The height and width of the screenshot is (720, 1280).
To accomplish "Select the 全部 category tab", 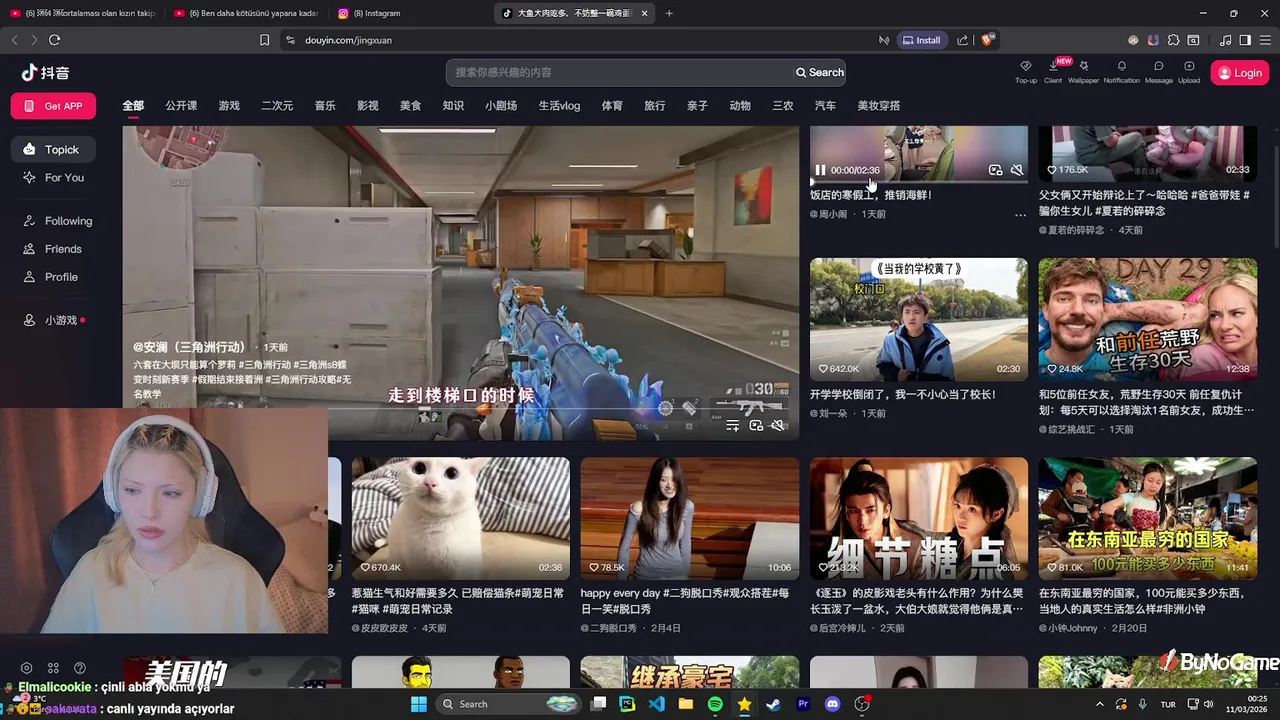I will (133, 106).
